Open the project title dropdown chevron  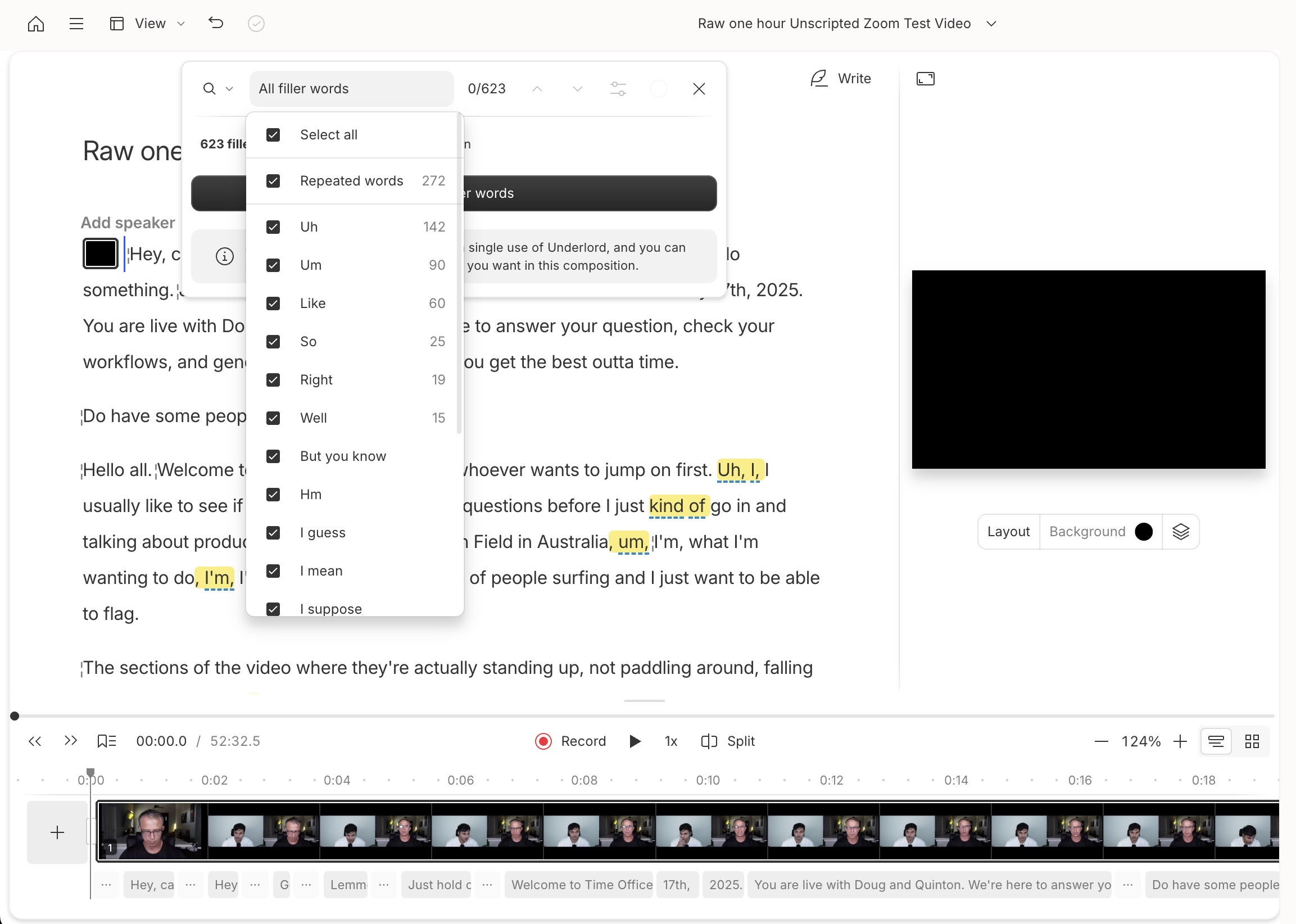point(991,24)
